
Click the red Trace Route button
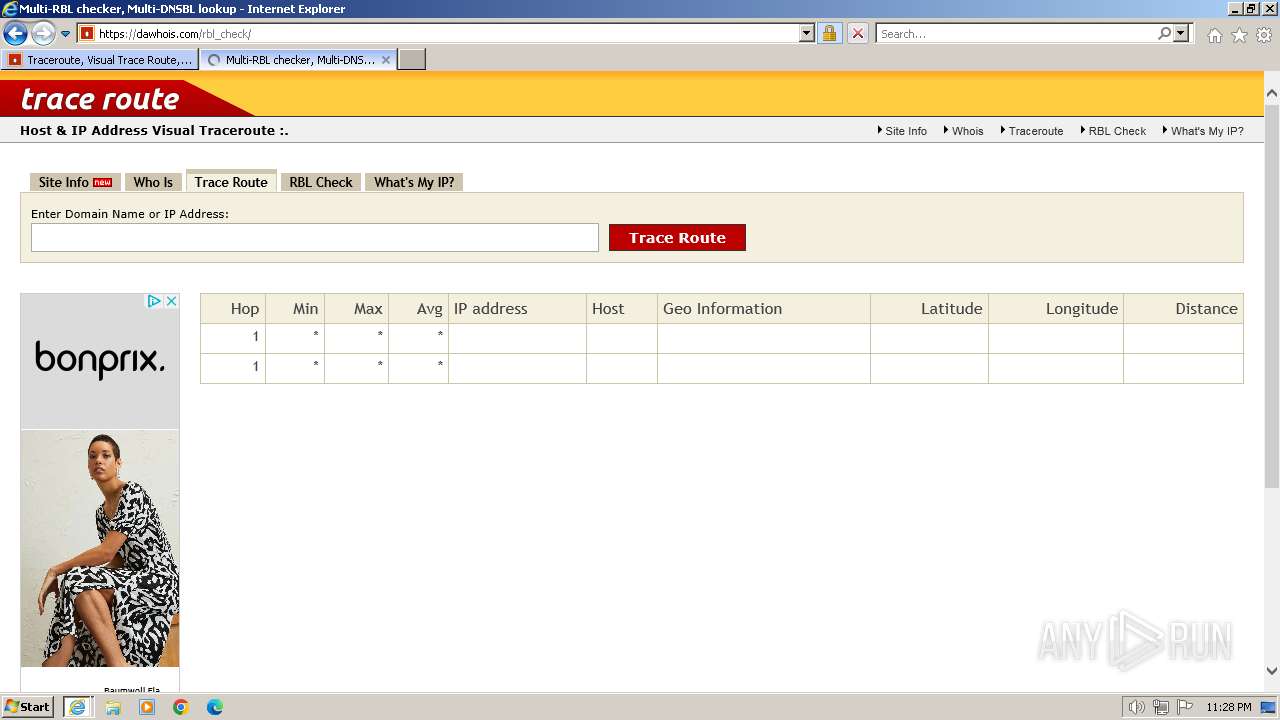point(677,238)
